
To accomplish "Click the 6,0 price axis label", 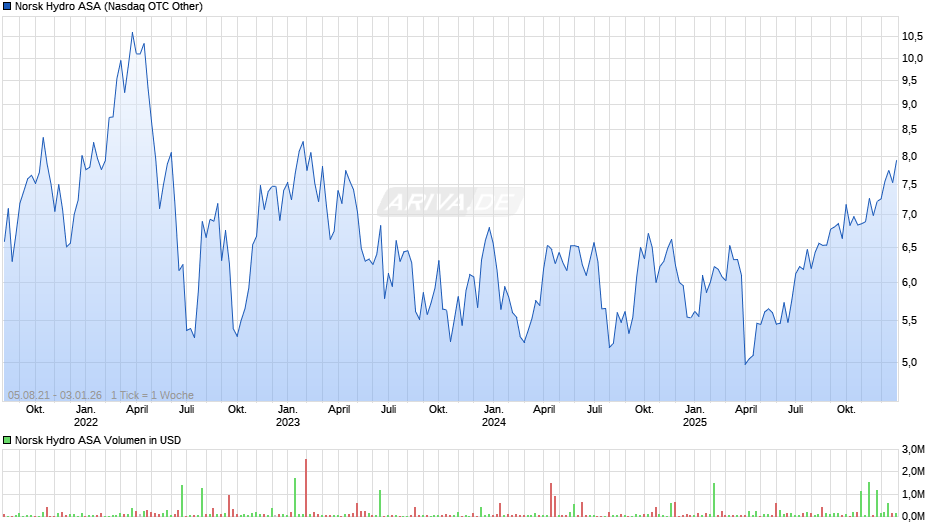I will pos(909,282).
